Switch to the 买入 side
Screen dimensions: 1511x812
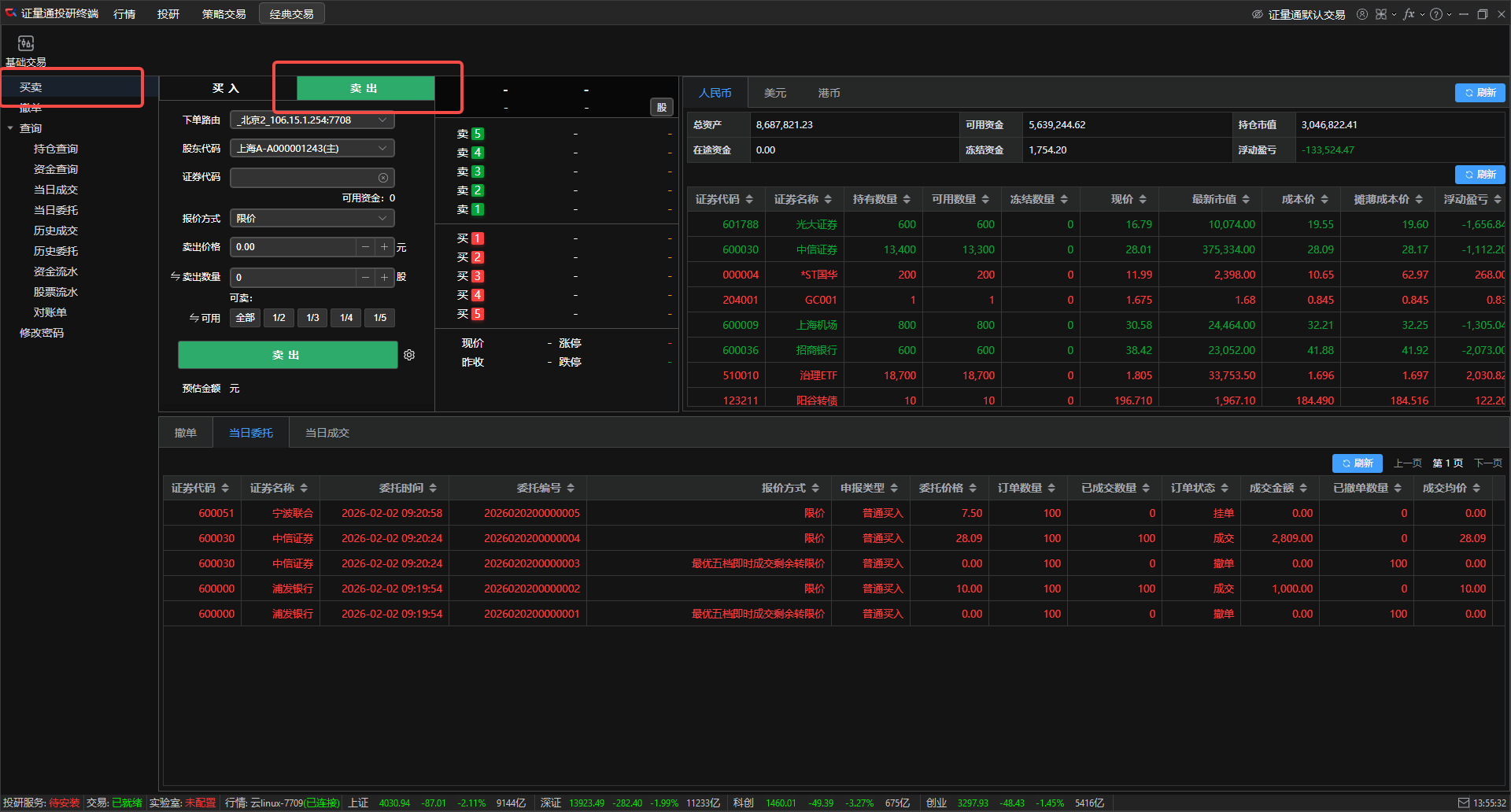pyautogui.click(x=227, y=88)
